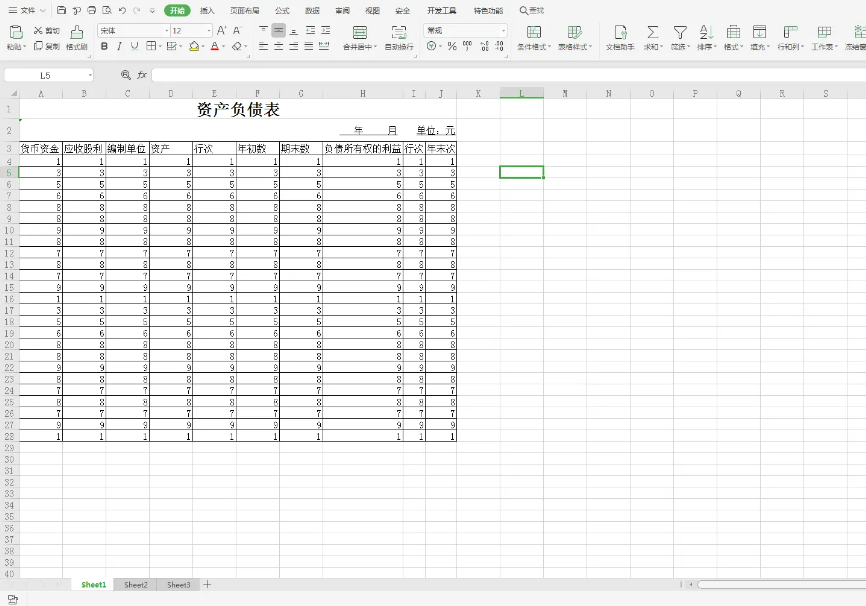Click the AutoSum (求和) sigma icon
This screenshot has height=606, width=866.
[652, 32]
